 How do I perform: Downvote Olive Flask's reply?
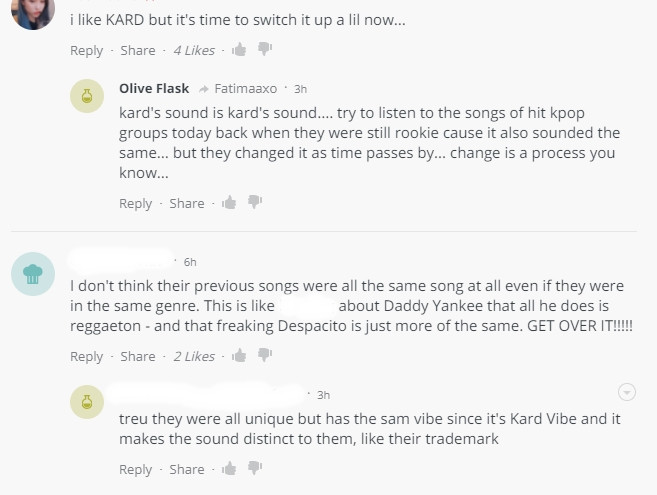point(255,202)
